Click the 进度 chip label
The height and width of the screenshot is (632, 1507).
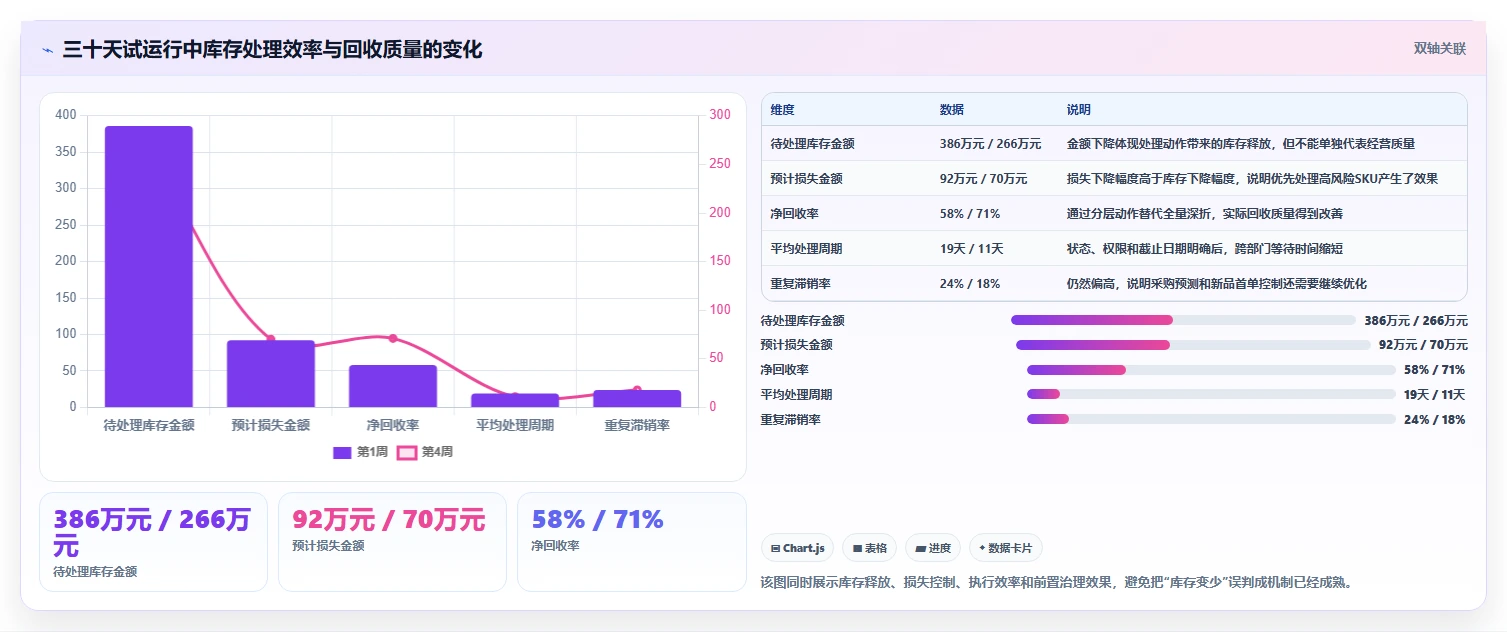940,548
